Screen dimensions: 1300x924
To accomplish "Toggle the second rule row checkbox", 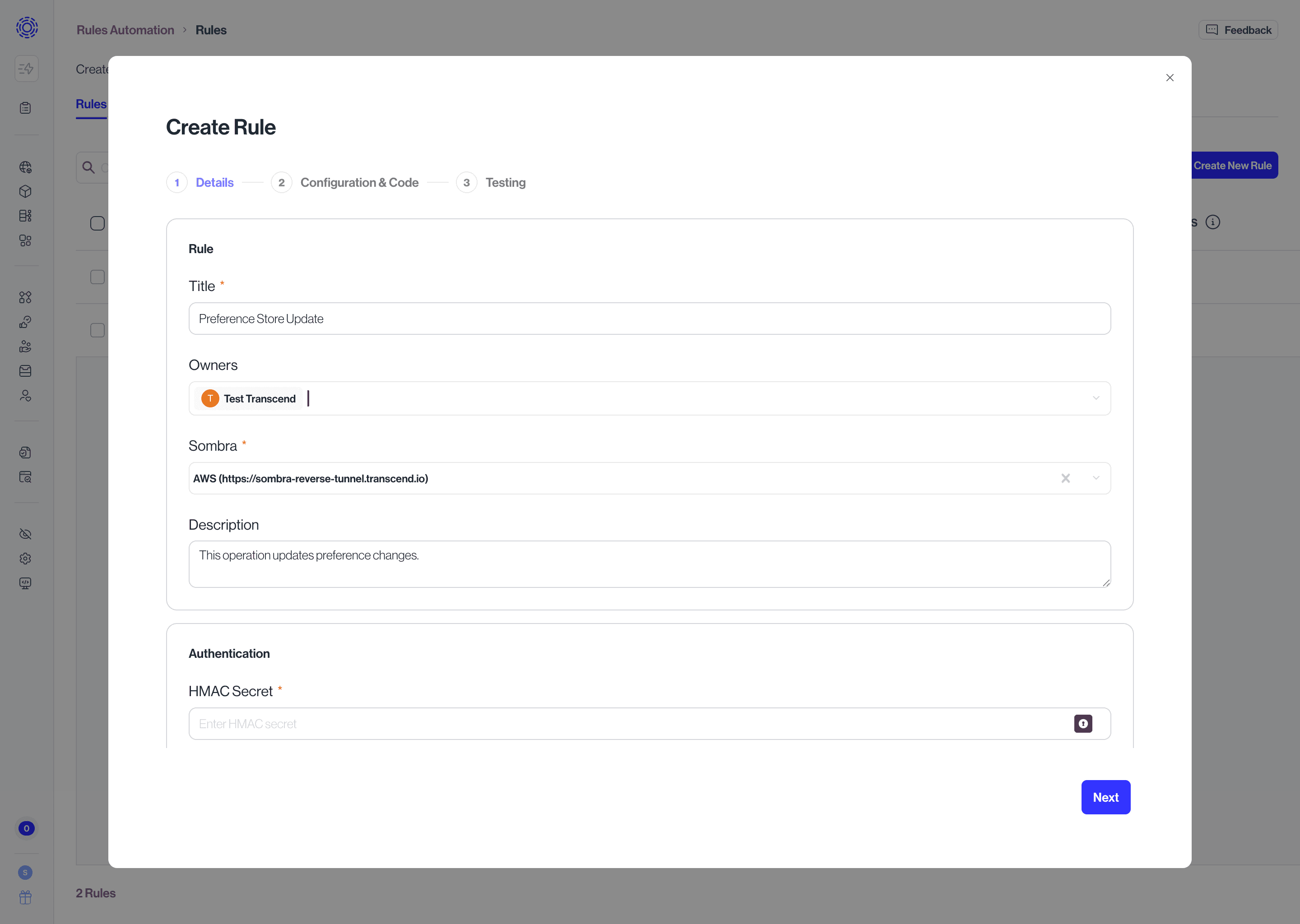I will click(x=98, y=331).
